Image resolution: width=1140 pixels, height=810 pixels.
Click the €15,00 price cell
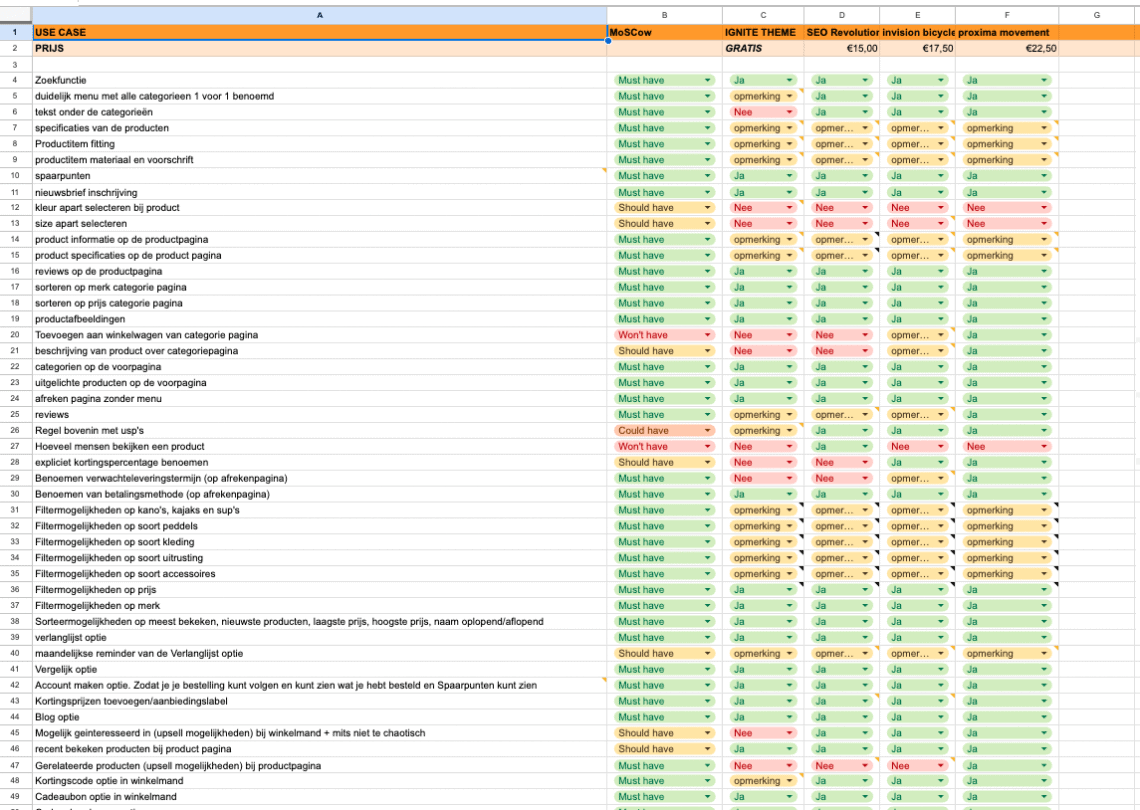842,49
